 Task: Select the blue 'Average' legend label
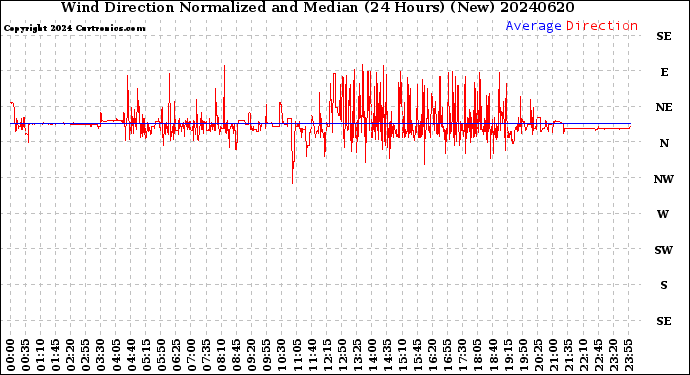(x=533, y=26)
